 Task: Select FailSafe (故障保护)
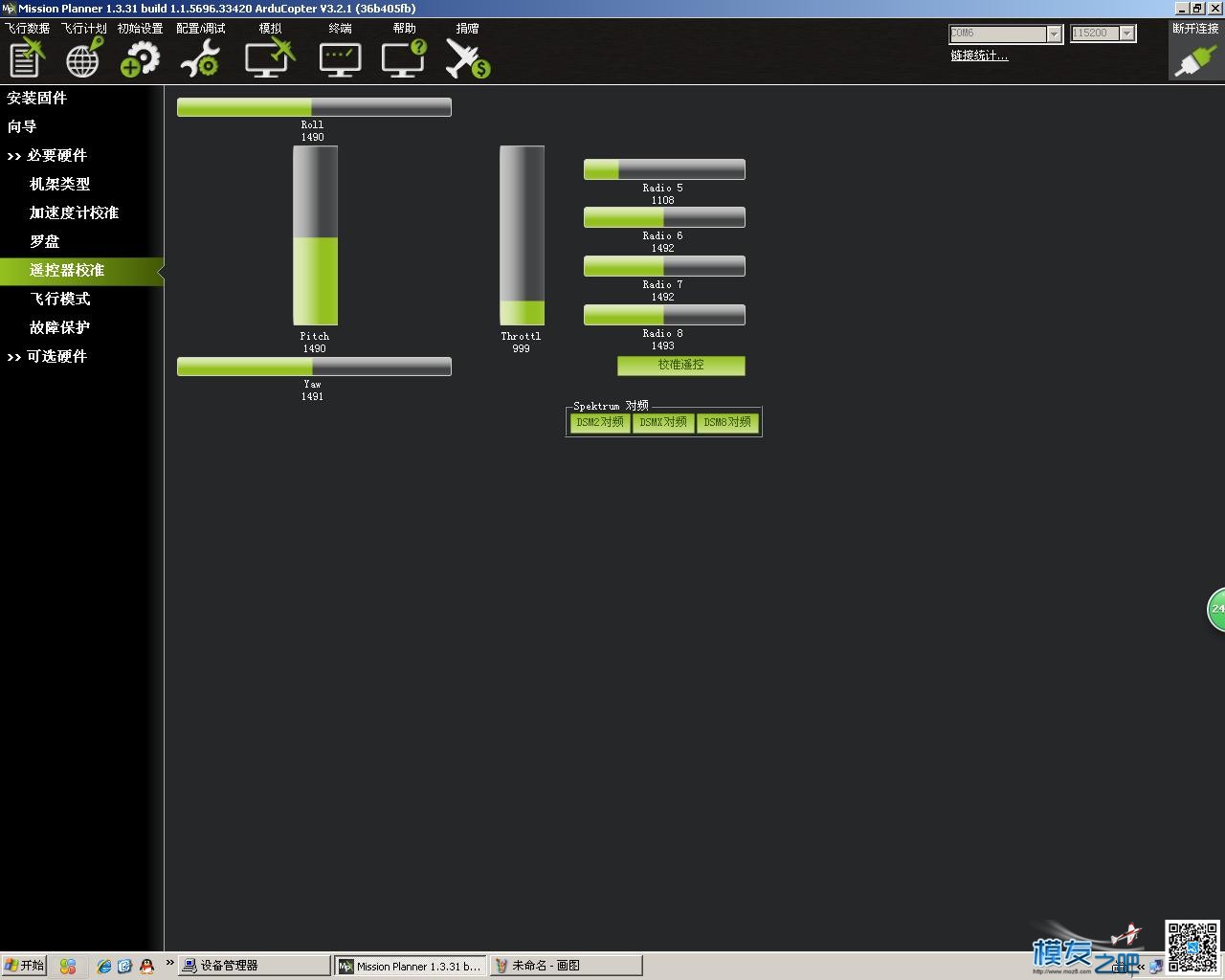click(60, 327)
